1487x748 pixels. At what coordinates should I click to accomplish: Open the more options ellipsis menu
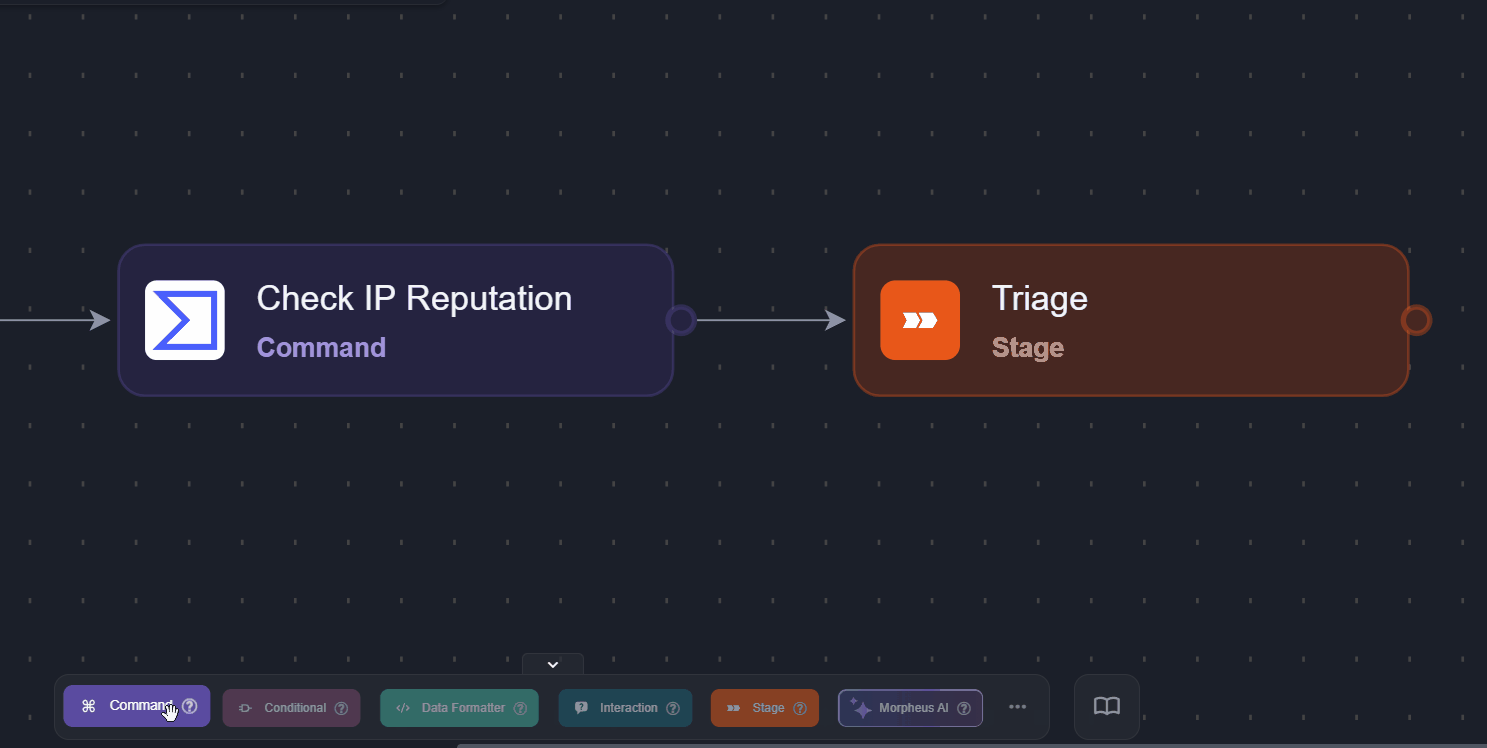1018,707
